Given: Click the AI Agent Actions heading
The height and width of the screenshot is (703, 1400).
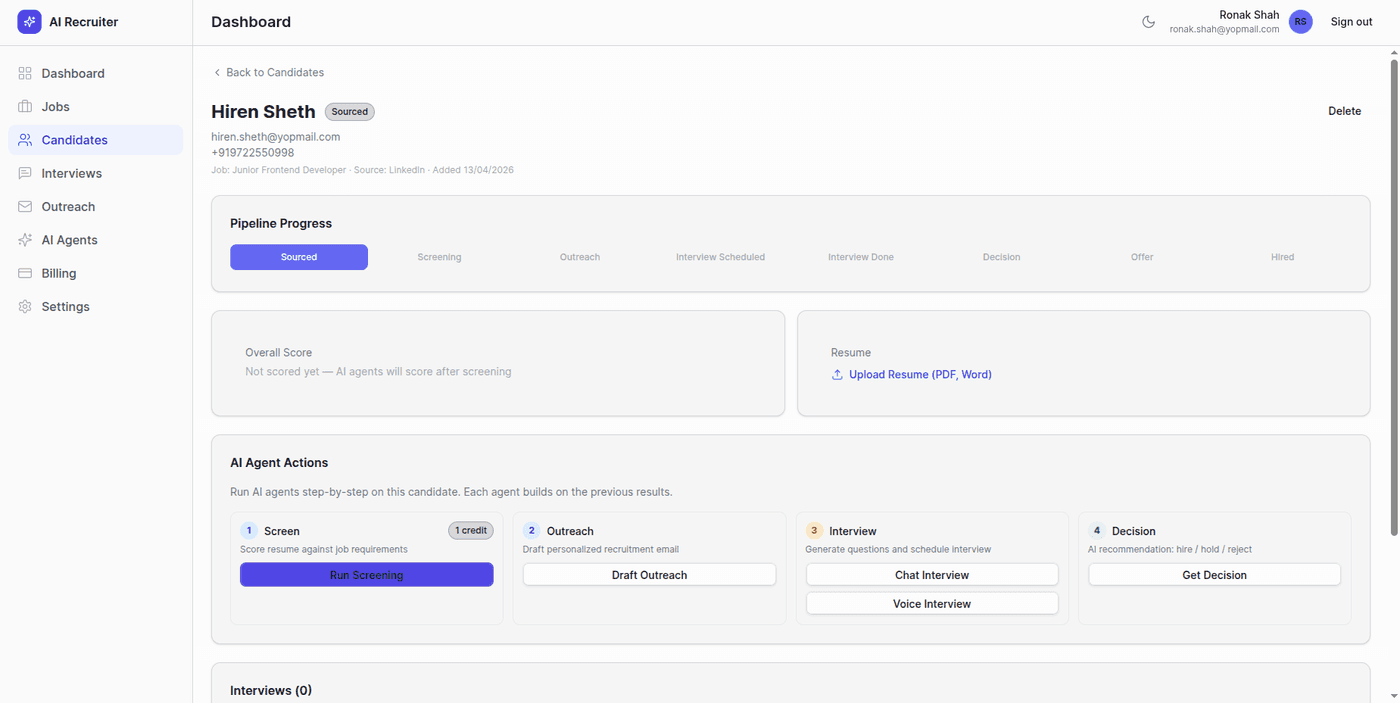Looking at the screenshot, I should 279,463.
